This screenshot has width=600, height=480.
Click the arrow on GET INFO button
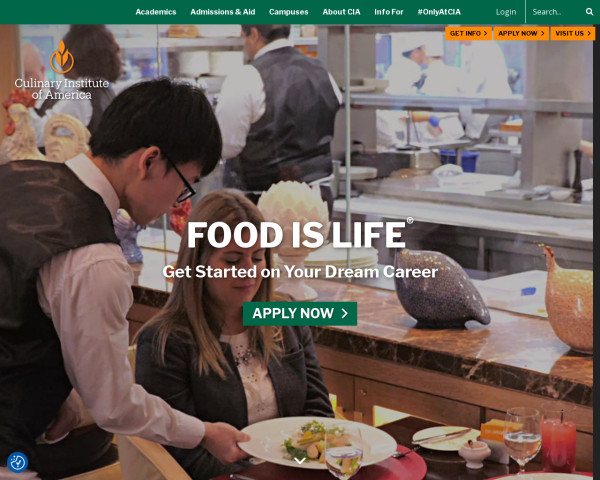pyautogui.click(x=485, y=33)
